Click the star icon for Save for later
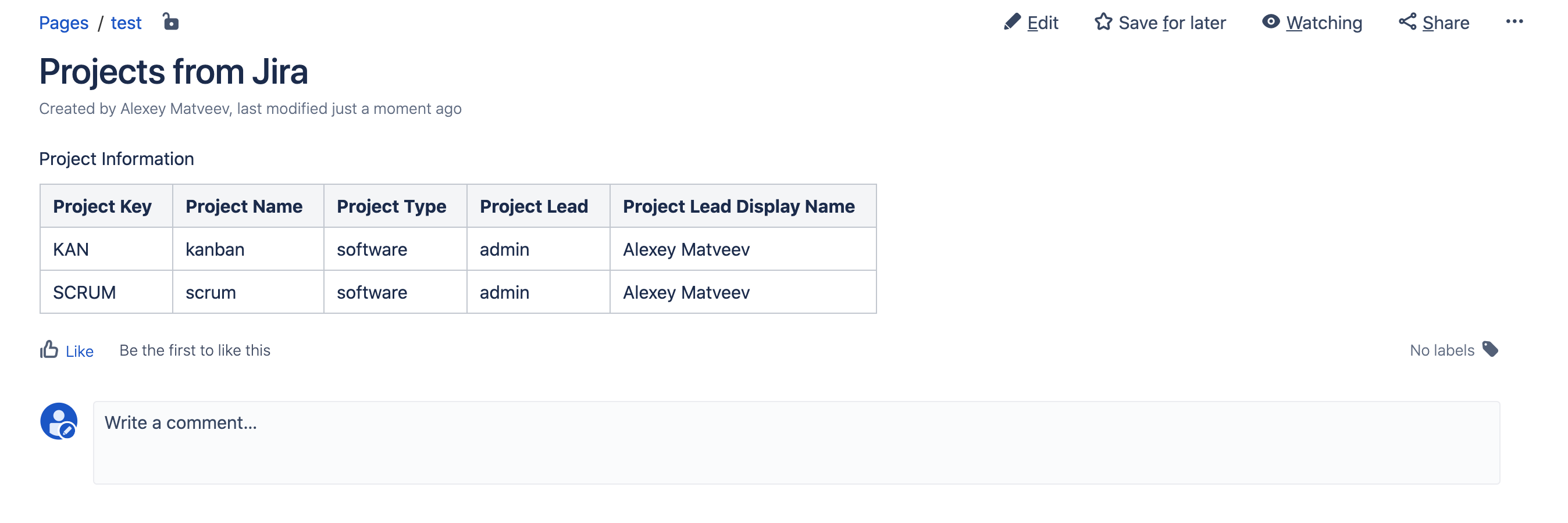 1103,22
